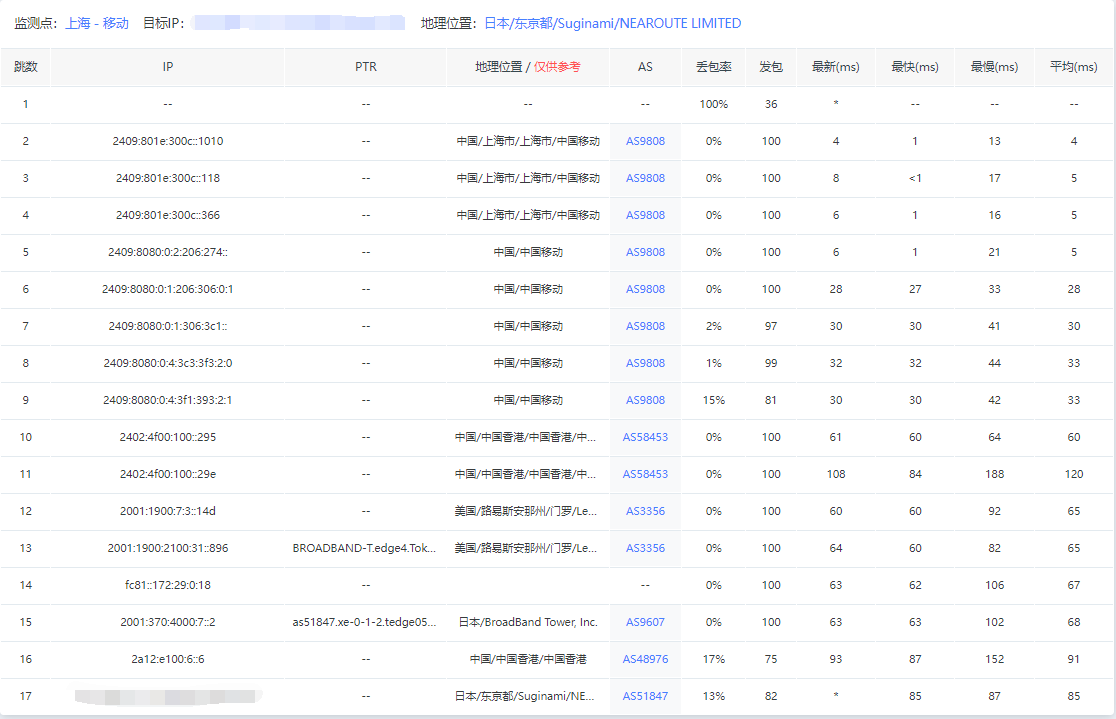Select IP 2402:4f00:100::29e

[x=168, y=474]
